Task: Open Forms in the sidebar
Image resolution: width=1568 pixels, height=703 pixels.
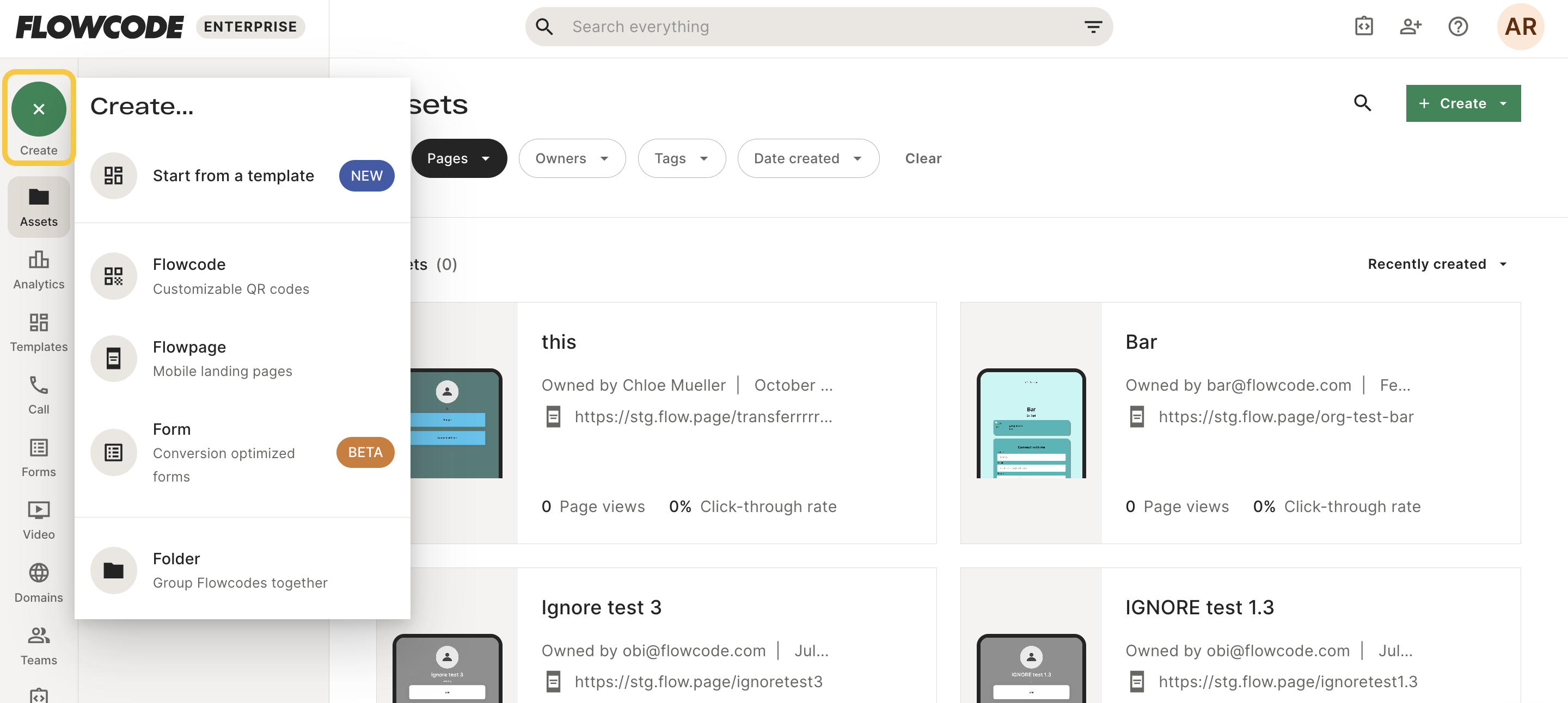Action: [38, 457]
